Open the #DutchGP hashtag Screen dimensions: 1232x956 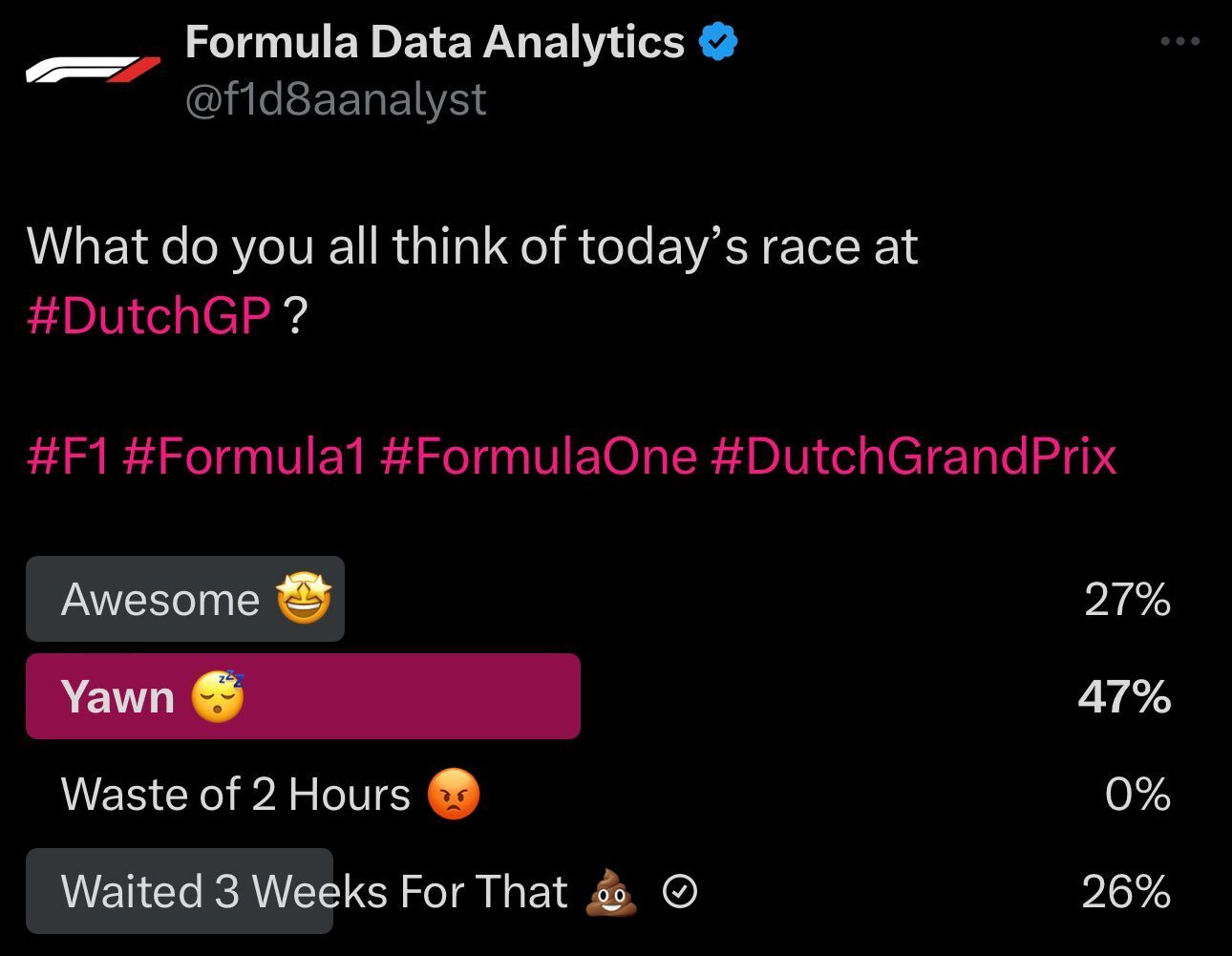(149, 315)
